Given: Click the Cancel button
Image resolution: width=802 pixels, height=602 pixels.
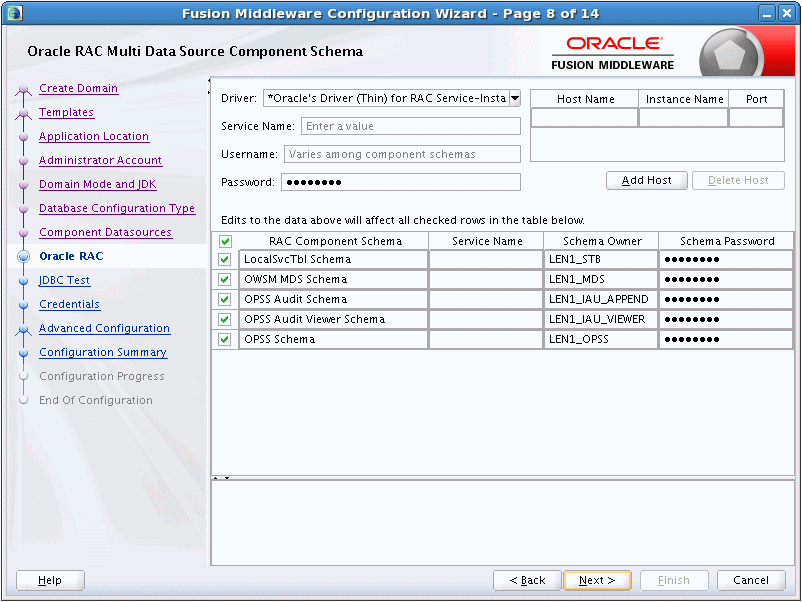Looking at the screenshot, I should [x=751, y=581].
